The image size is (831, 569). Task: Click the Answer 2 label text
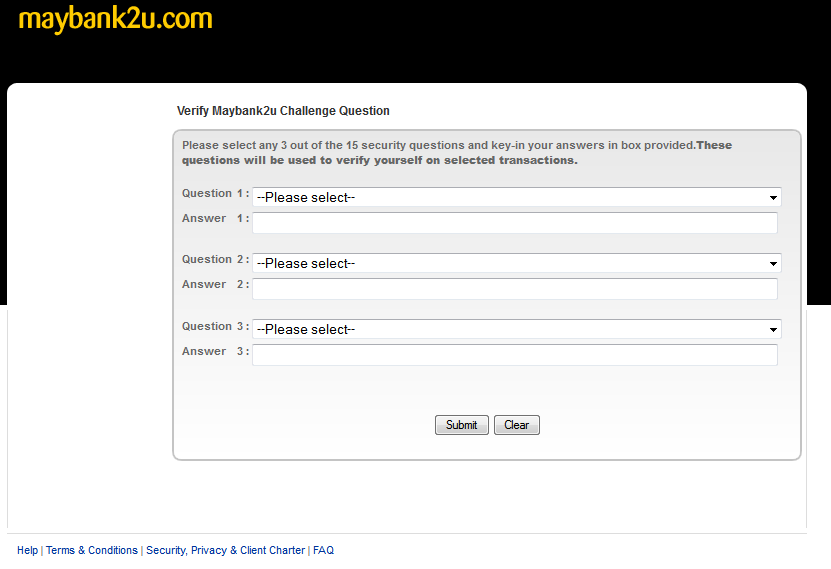coord(215,284)
